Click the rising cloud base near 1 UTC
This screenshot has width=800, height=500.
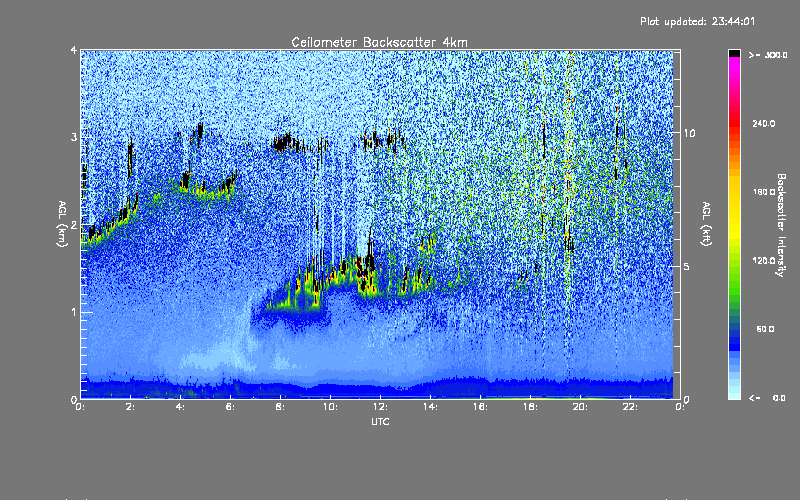pyautogui.click(x=110, y=222)
